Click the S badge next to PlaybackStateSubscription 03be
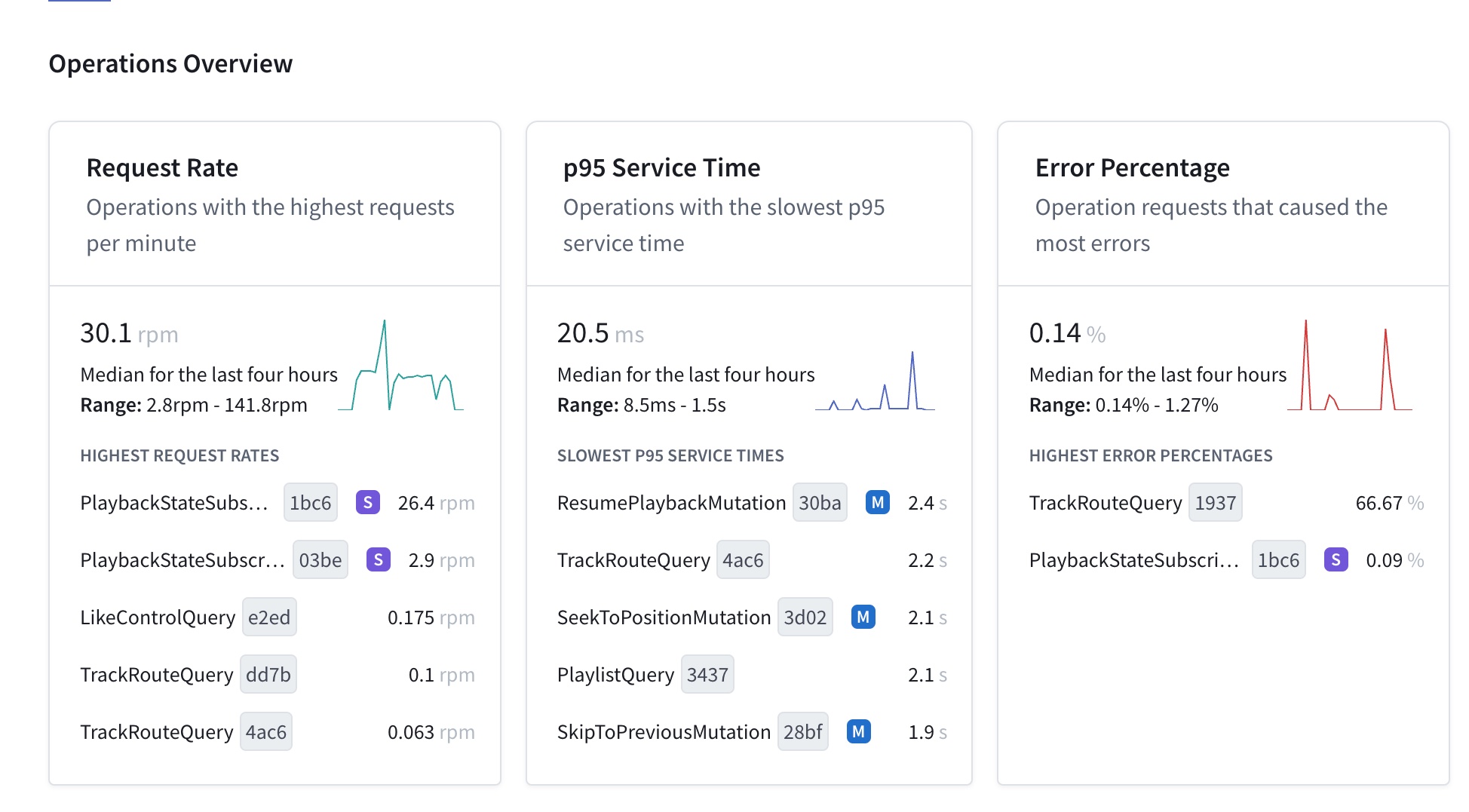The width and height of the screenshot is (1469, 812). click(x=378, y=559)
